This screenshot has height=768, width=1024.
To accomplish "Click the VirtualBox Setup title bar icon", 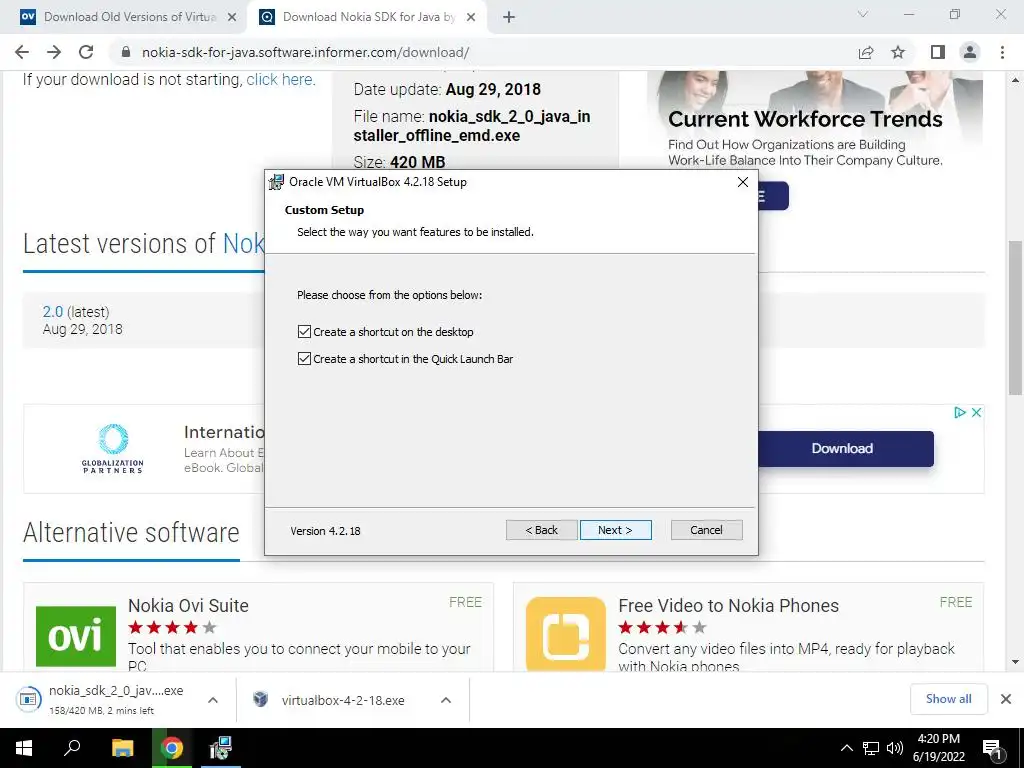I will 277,182.
